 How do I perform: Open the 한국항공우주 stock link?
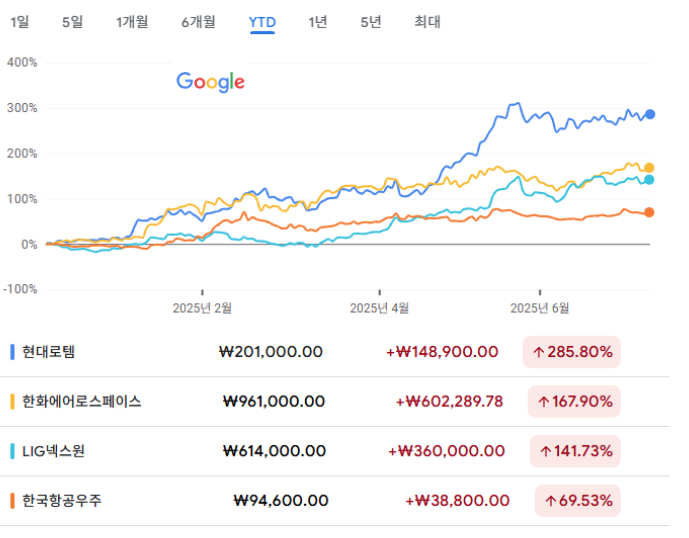62,501
